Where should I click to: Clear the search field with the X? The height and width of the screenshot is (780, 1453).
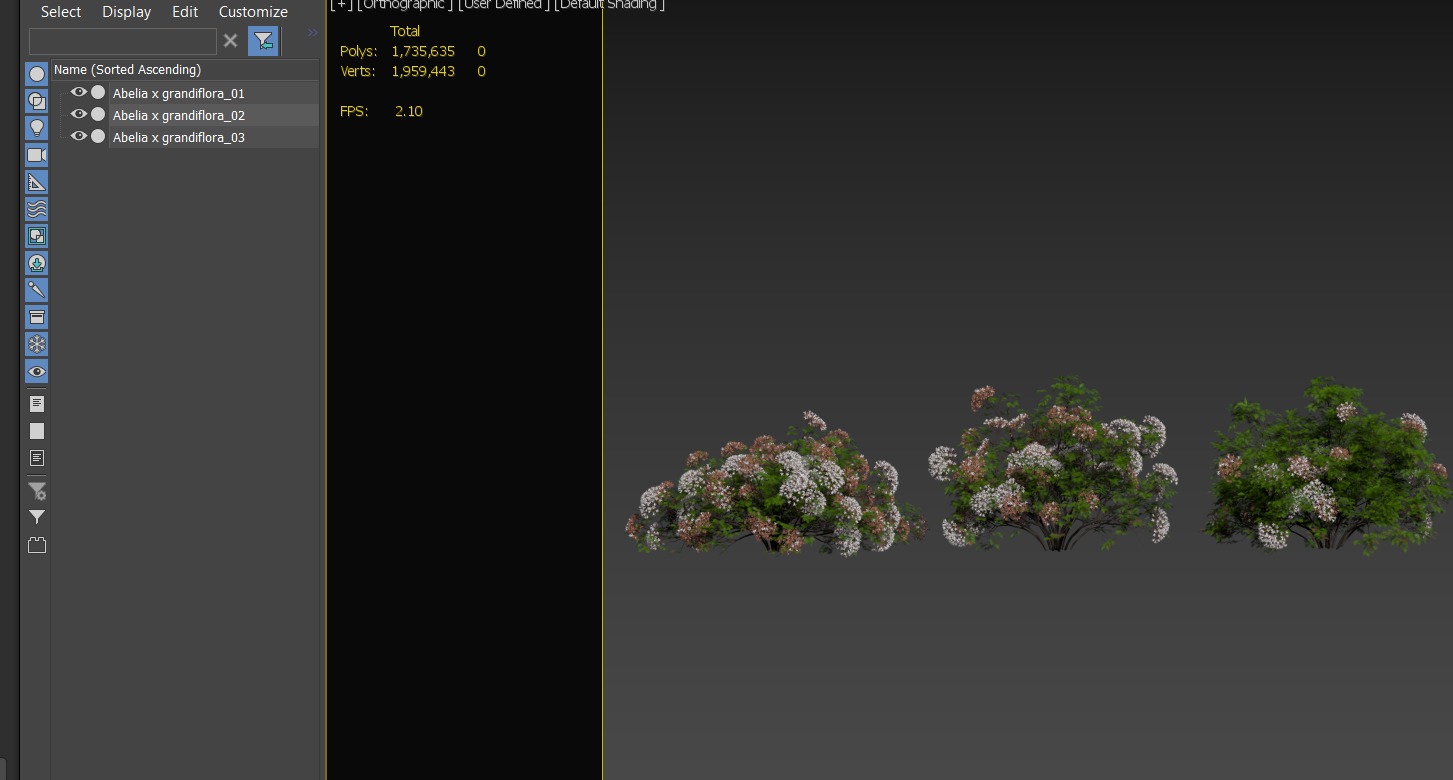click(230, 41)
